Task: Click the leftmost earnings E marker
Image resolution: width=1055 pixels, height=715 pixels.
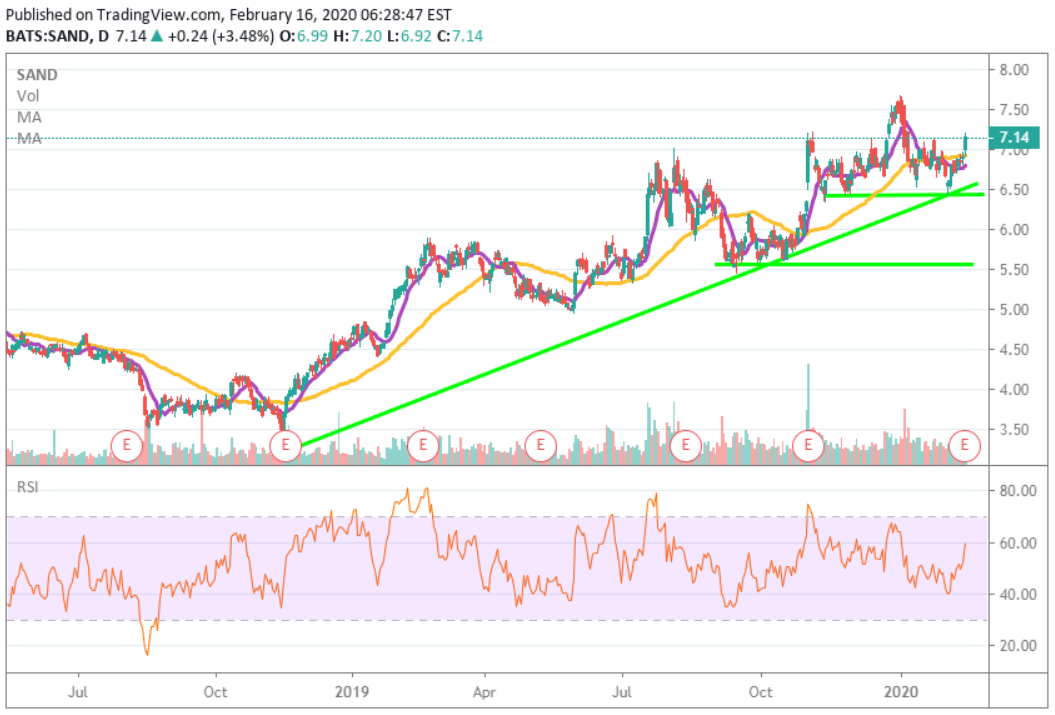Action: pyautogui.click(x=127, y=445)
